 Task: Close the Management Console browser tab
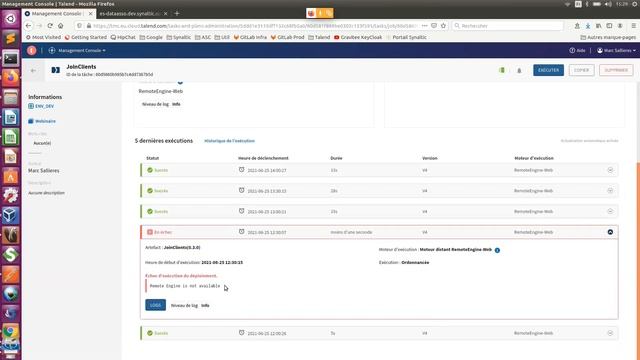click(91, 13)
